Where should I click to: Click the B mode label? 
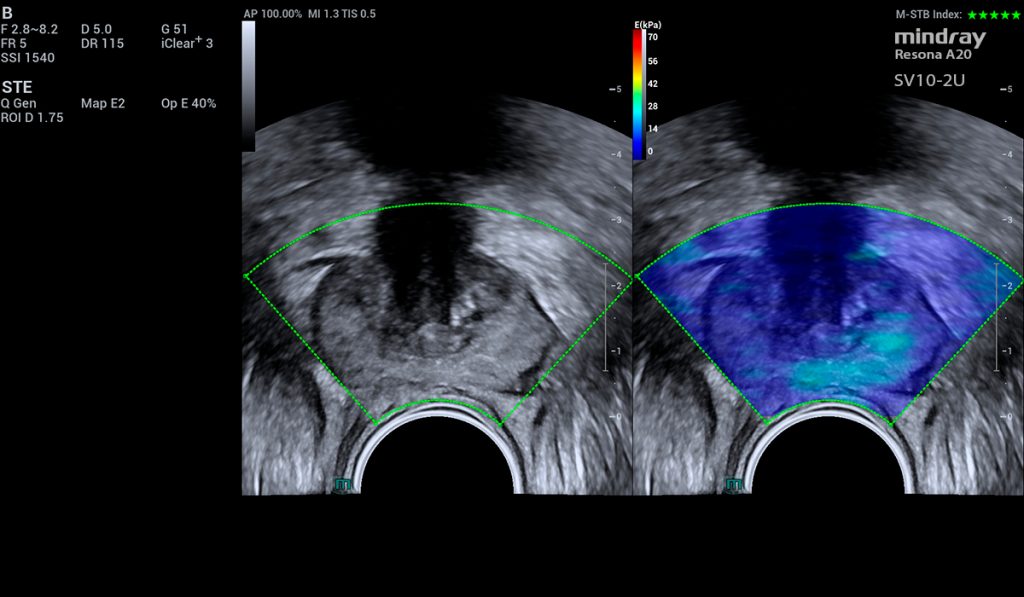click(x=7, y=13)
